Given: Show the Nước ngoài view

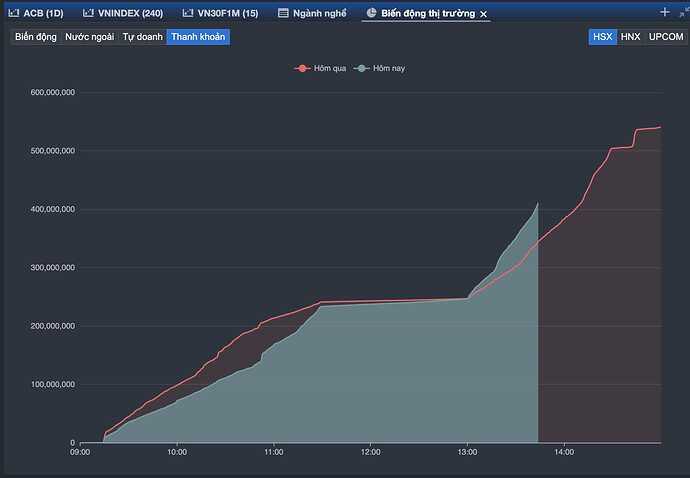Looking at the screenshot, I should click(x=89, y=36).
